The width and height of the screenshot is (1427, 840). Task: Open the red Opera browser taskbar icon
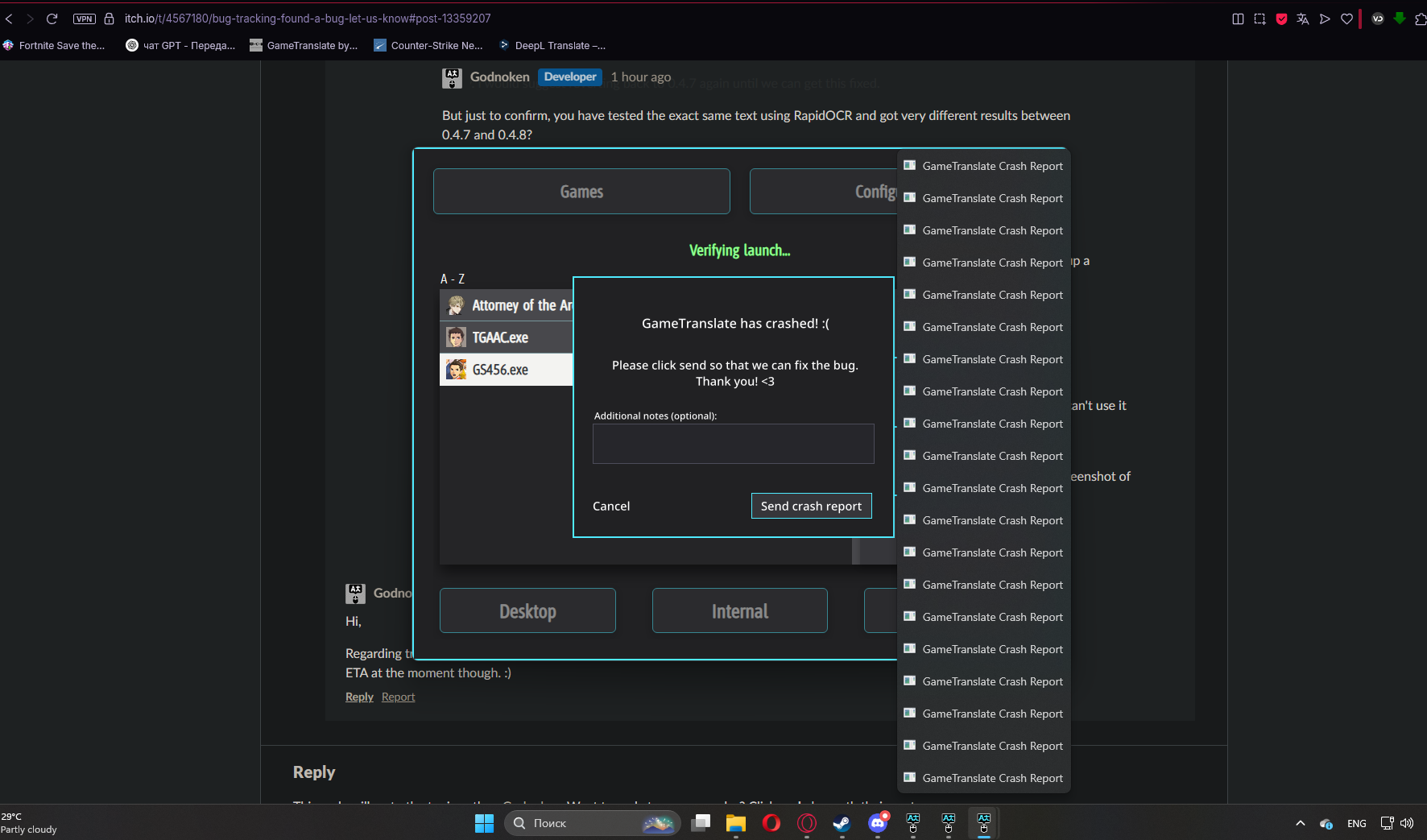pyautogui.click(x=771, y=823)
